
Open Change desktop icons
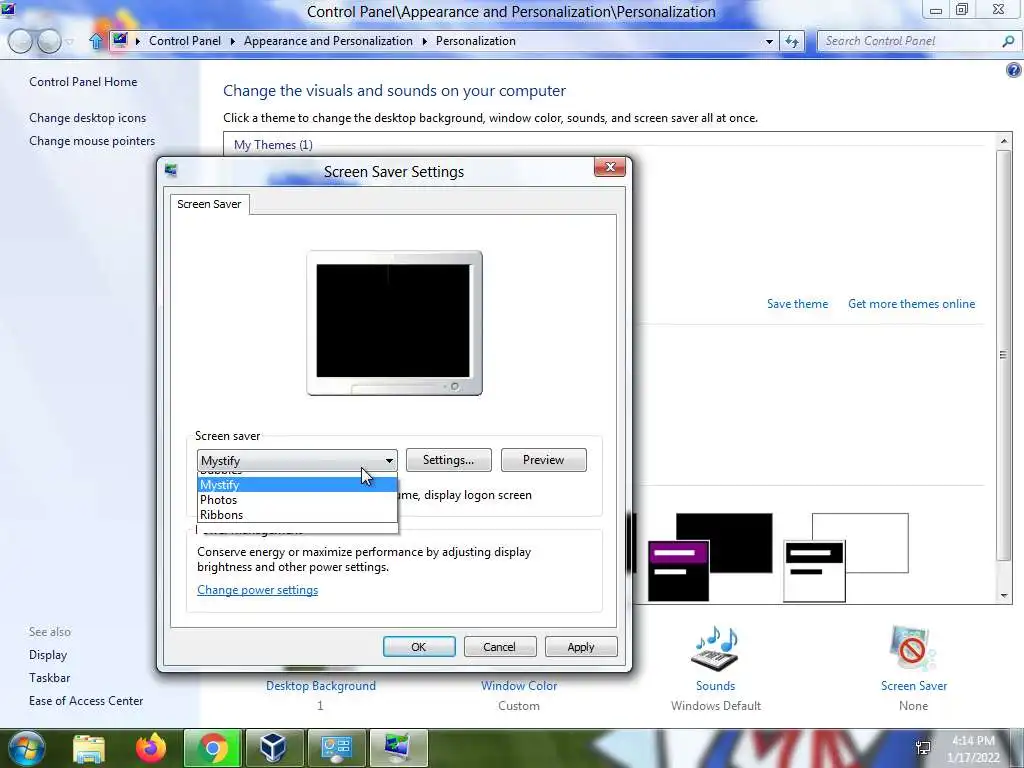point(88,118)
